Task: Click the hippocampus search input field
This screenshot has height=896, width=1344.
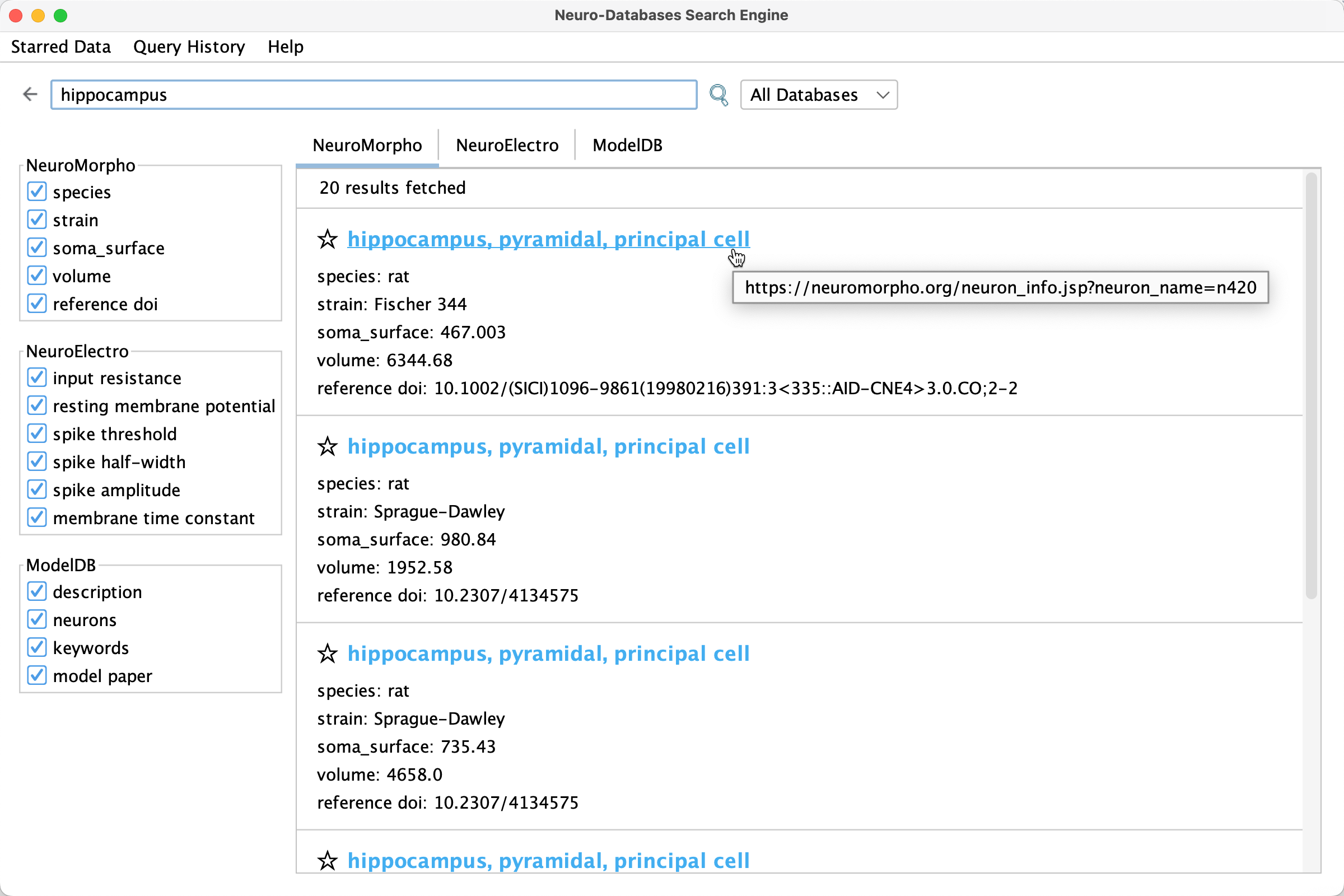Action: (372, 95)
